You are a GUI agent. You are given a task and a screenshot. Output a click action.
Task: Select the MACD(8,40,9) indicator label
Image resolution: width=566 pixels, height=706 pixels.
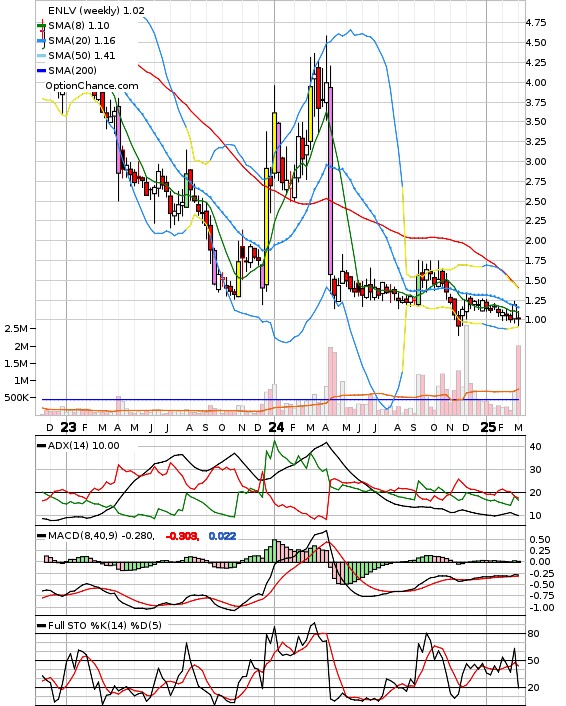pos(82,536)
